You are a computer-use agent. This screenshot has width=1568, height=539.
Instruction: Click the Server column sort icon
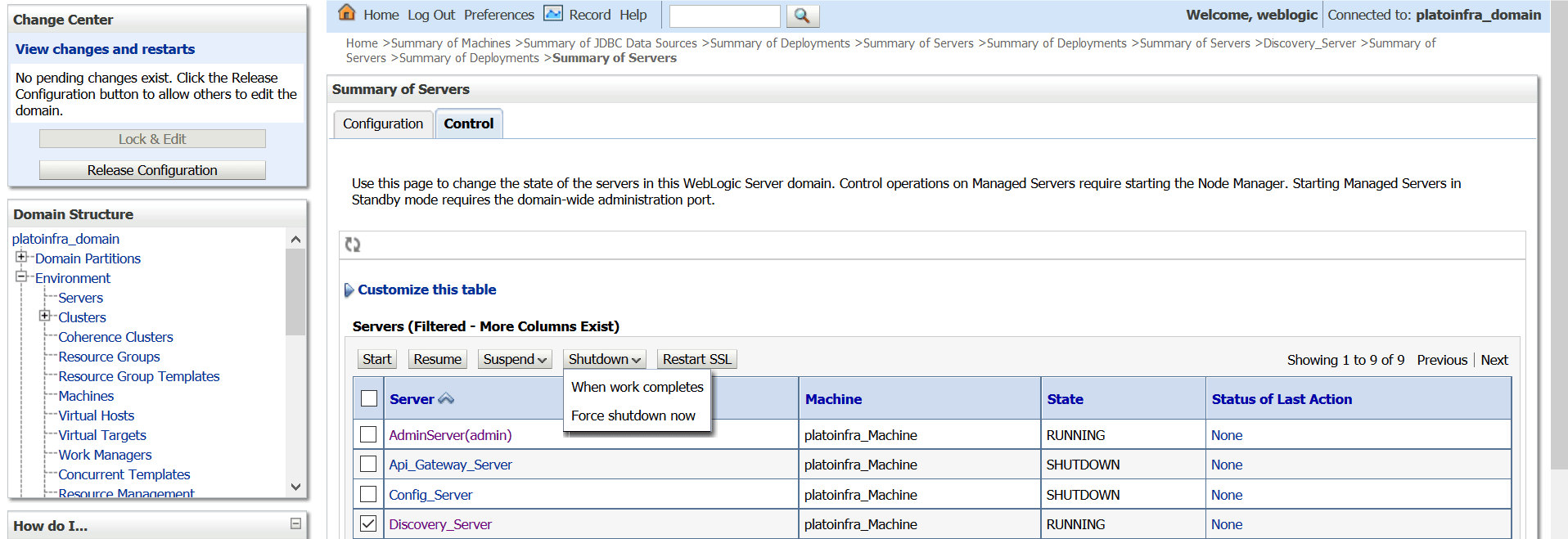pyautogui.click(x=446, y=399)
